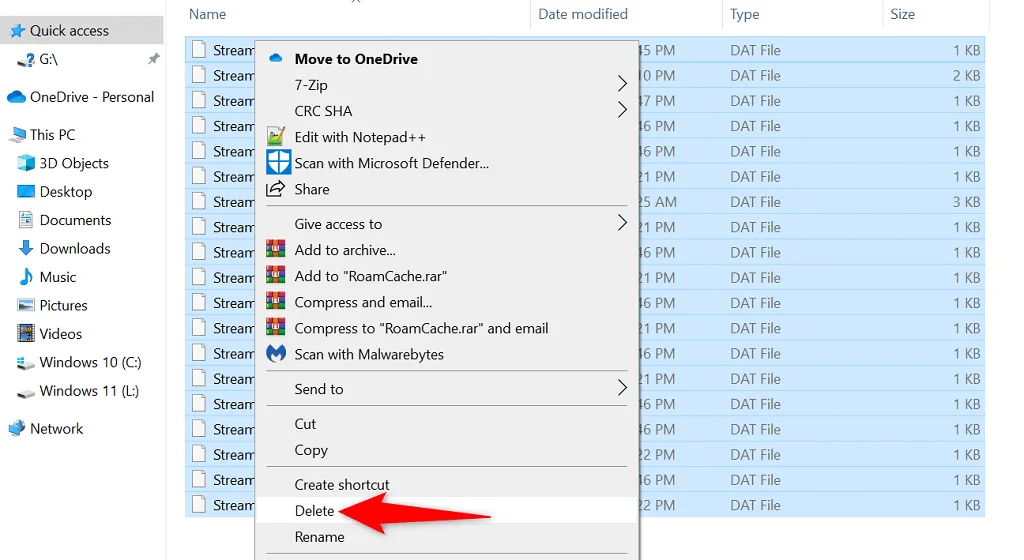The height and width of the screenshot is (560, 1024).
Task: Click the 3D Objects folder icon
Action: pos(26,163)
